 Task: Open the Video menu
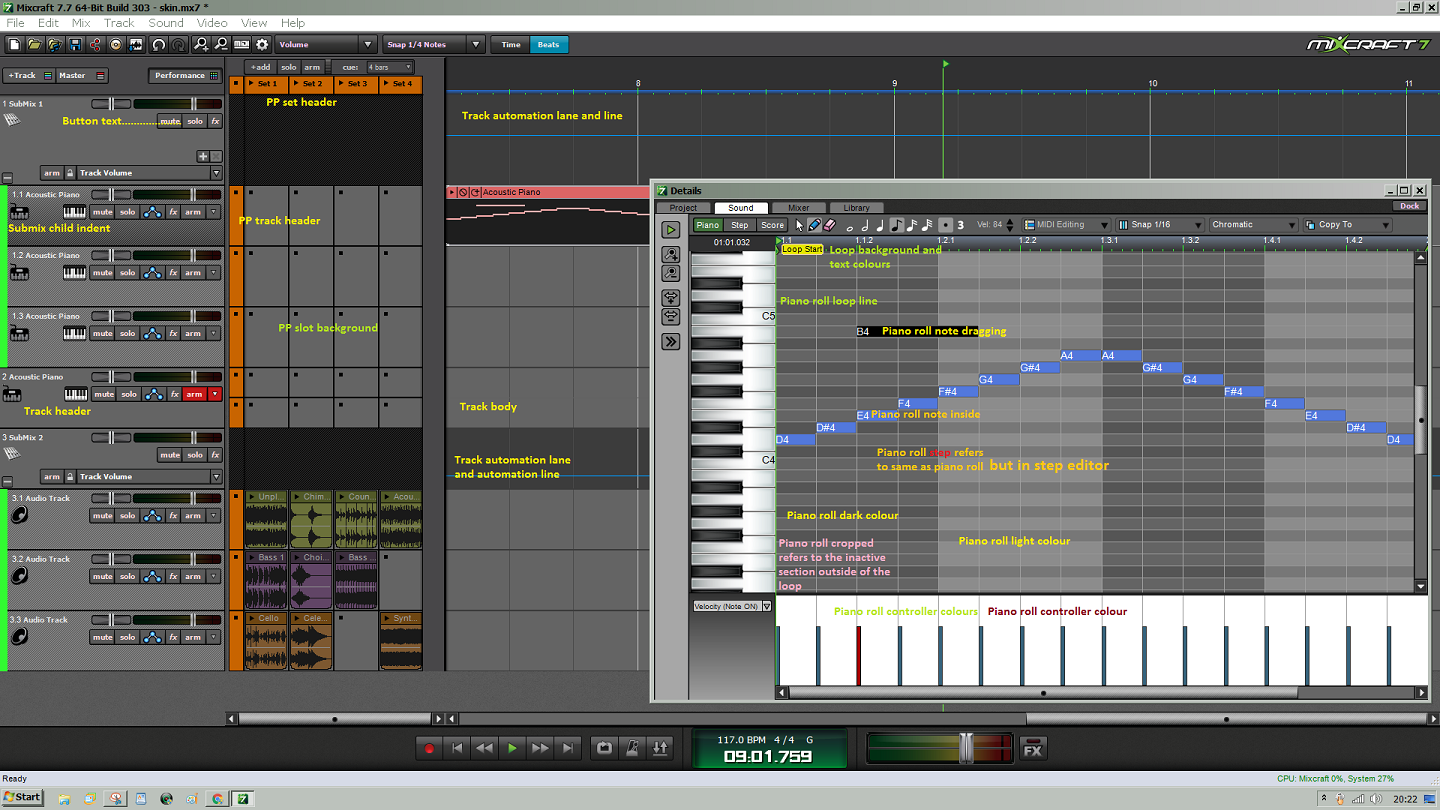[212, 22]
